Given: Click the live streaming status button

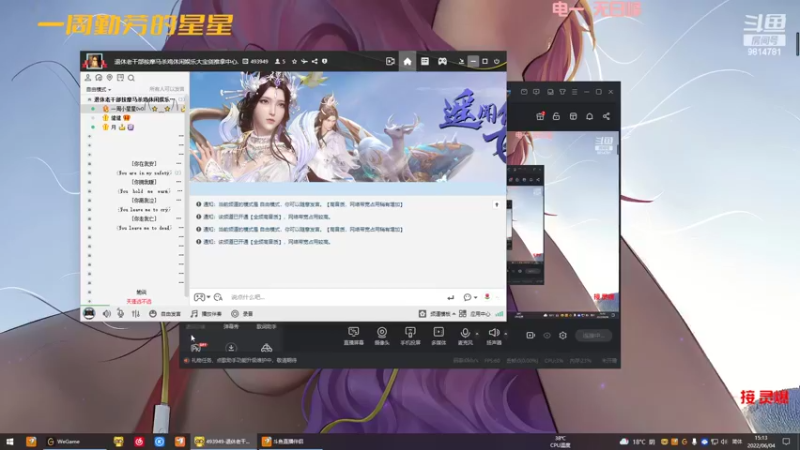Looking at the screenshot, I should [593, 335].
